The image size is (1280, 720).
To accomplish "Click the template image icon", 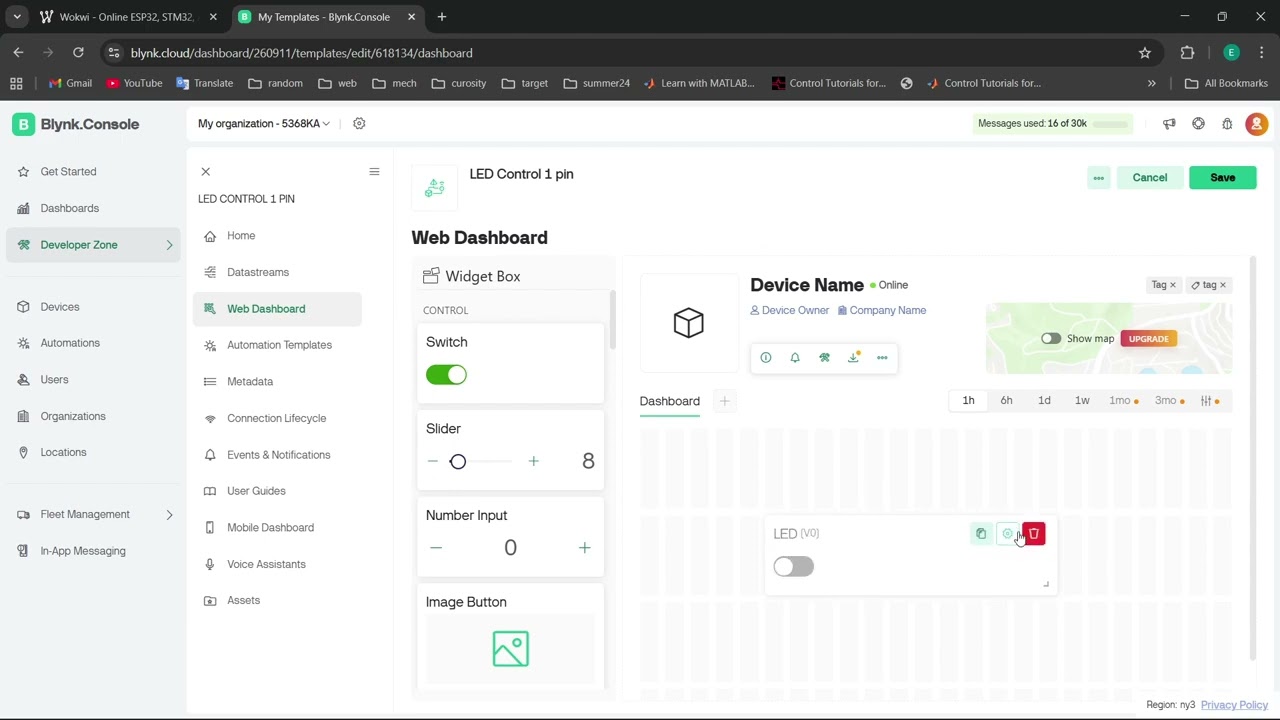I will 435,187.
